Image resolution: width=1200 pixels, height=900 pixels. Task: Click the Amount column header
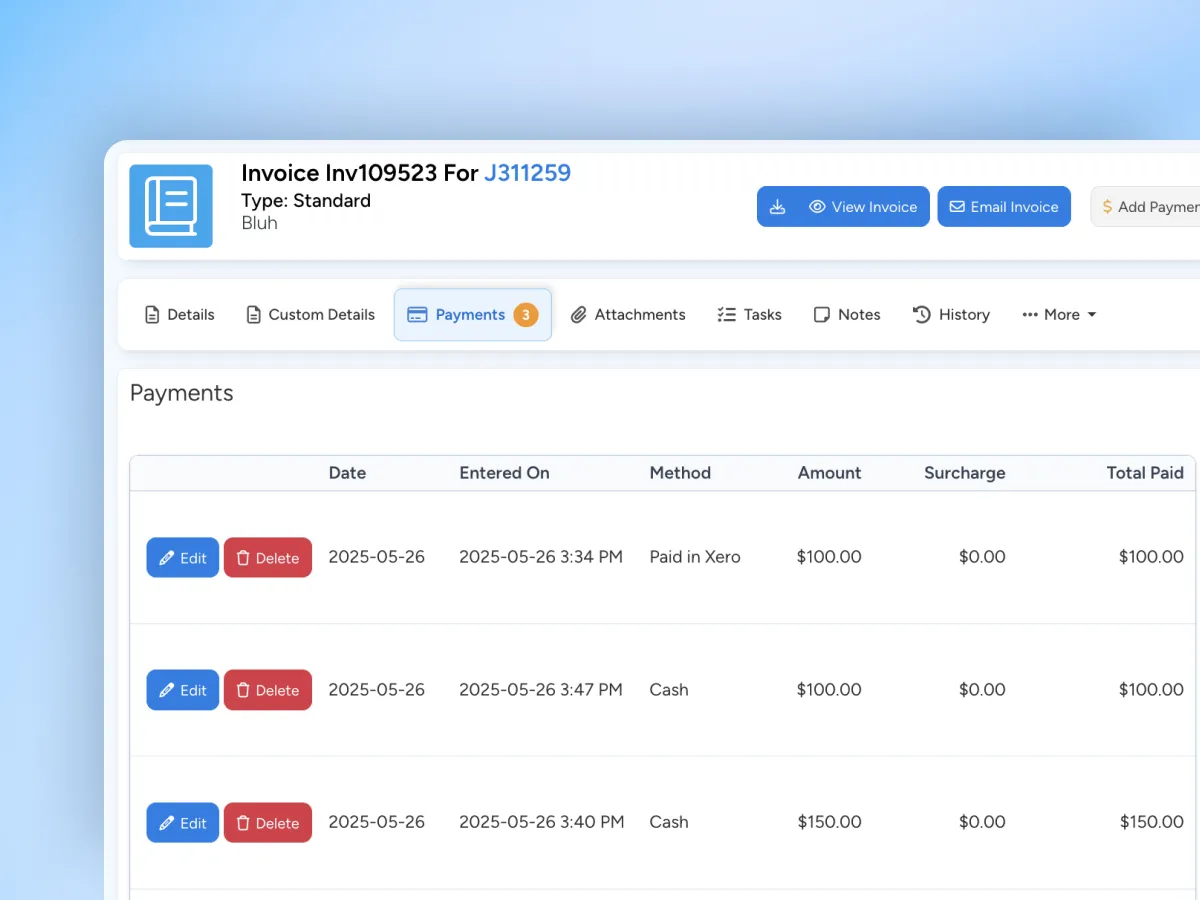(829, 473)
